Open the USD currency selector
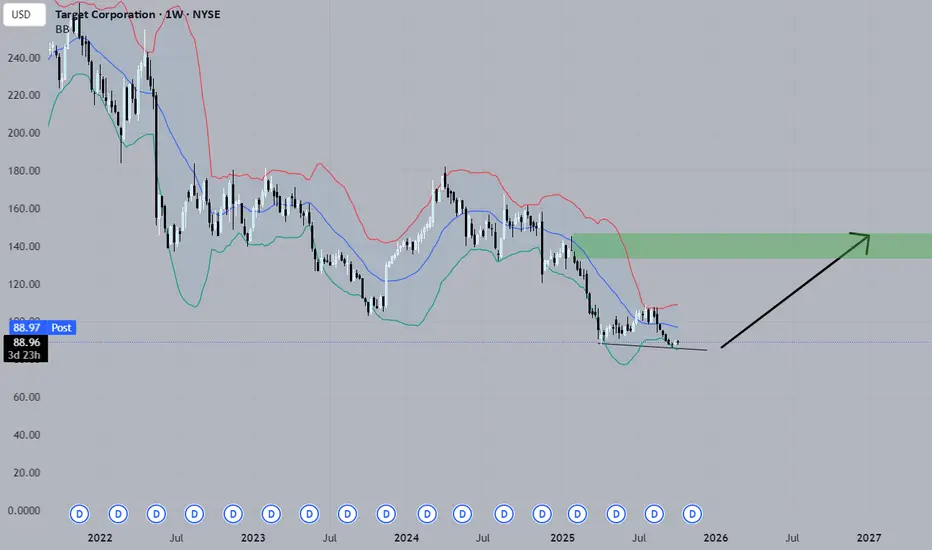This screenshot has height=550, width=932. 24,14
